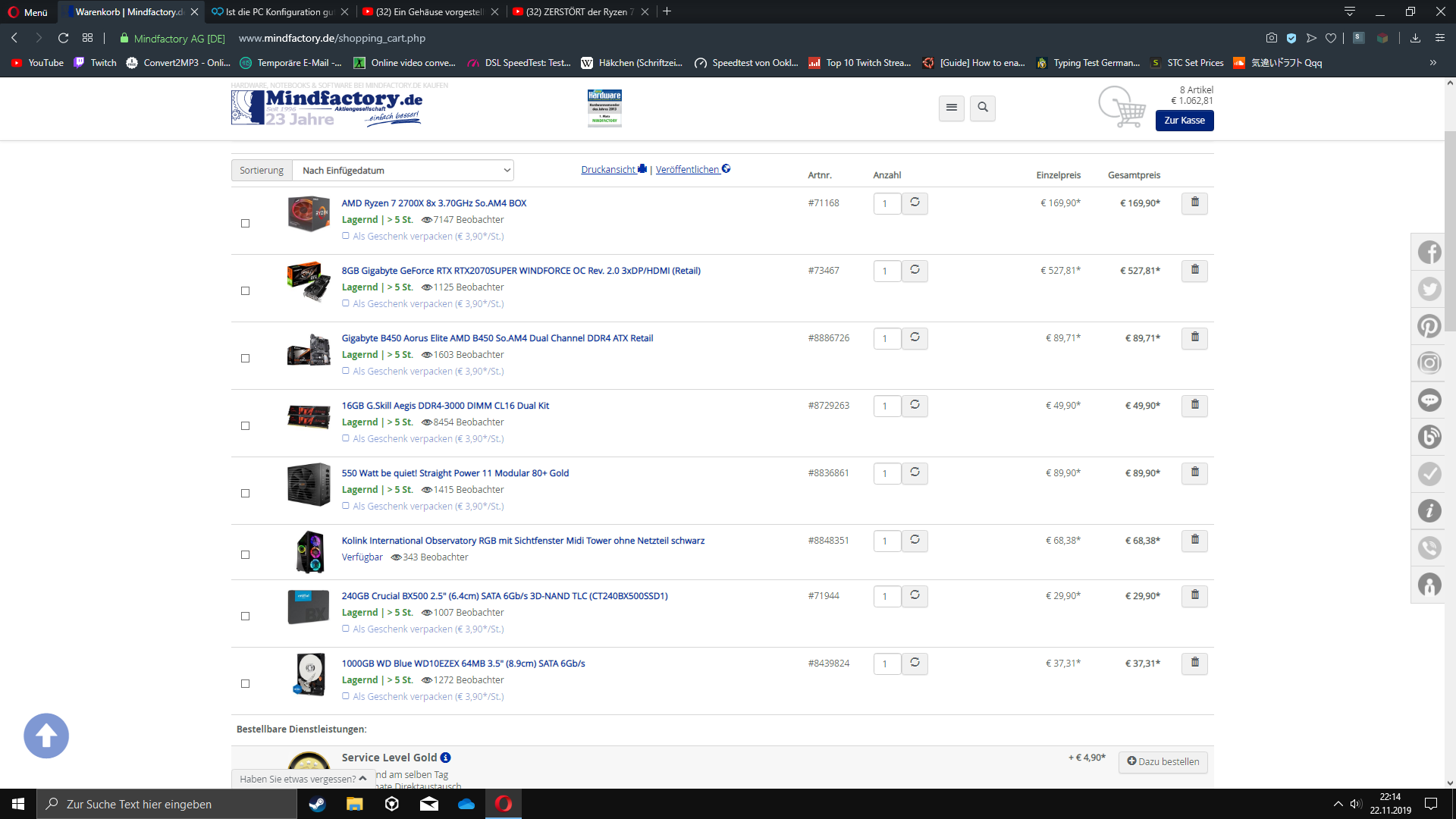Viewport: 1456px width, 819px height.
Task: Open the Druckansicht link
Action: pos(613,169)
